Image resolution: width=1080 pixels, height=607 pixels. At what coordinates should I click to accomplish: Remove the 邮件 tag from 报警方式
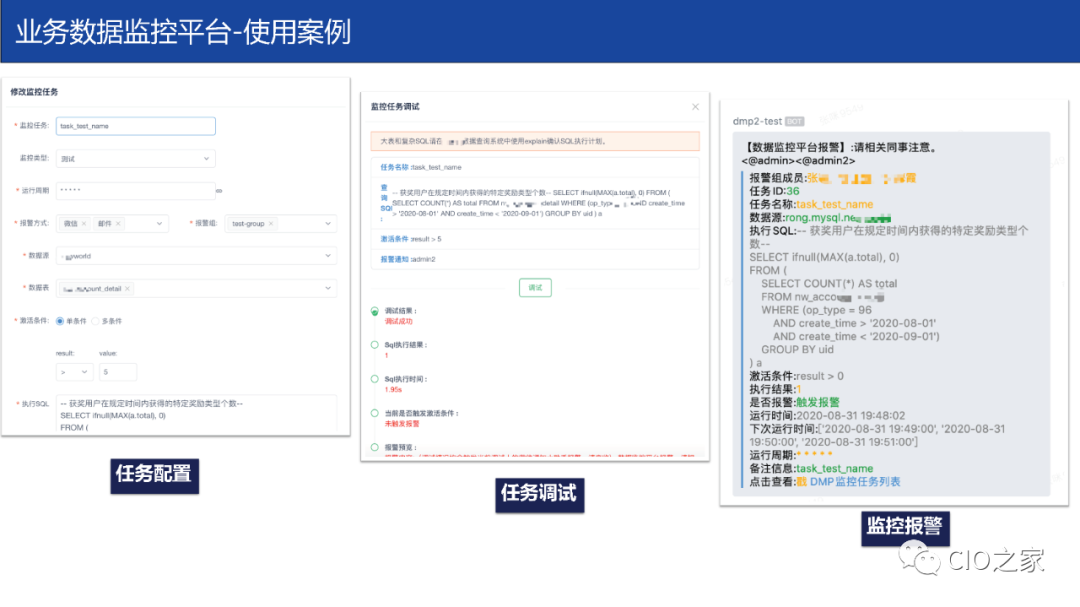click(x=117, y=224)
